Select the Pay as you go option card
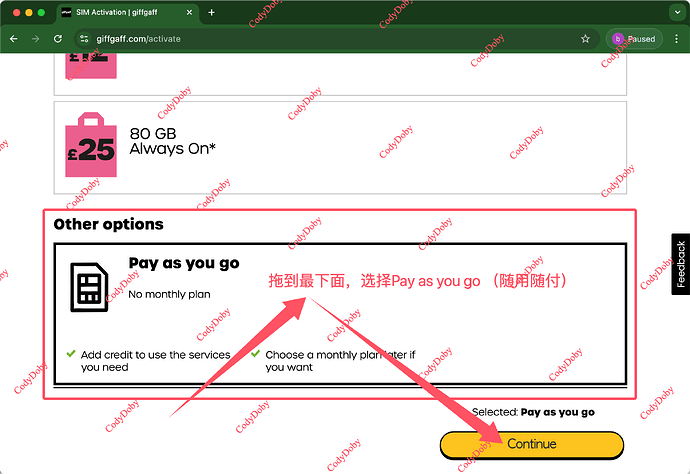 pos(340,313)
